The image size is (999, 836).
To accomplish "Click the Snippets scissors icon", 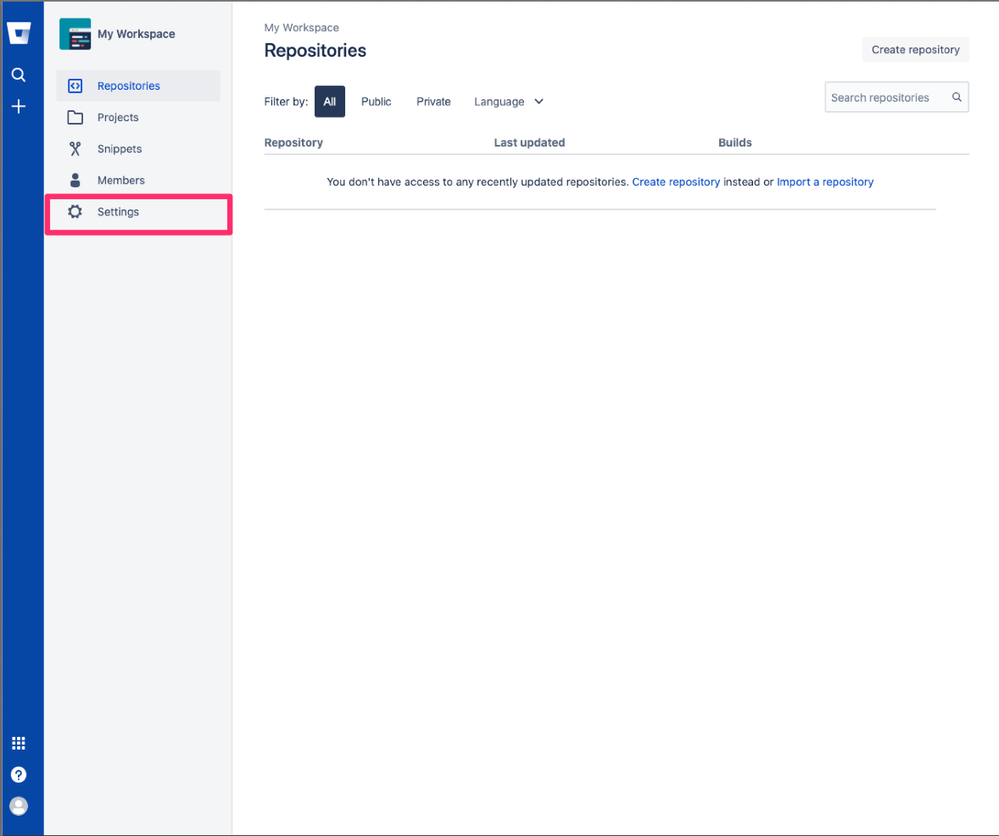I will point(75,148).
